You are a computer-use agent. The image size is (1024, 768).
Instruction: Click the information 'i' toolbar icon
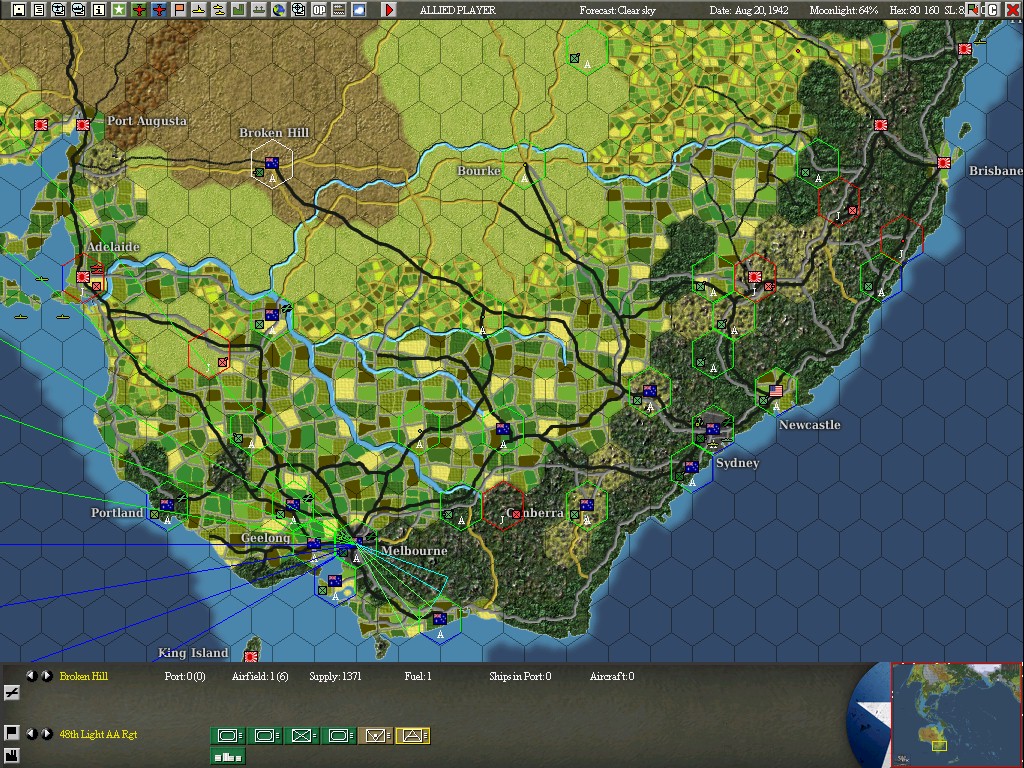click(100, 10)
